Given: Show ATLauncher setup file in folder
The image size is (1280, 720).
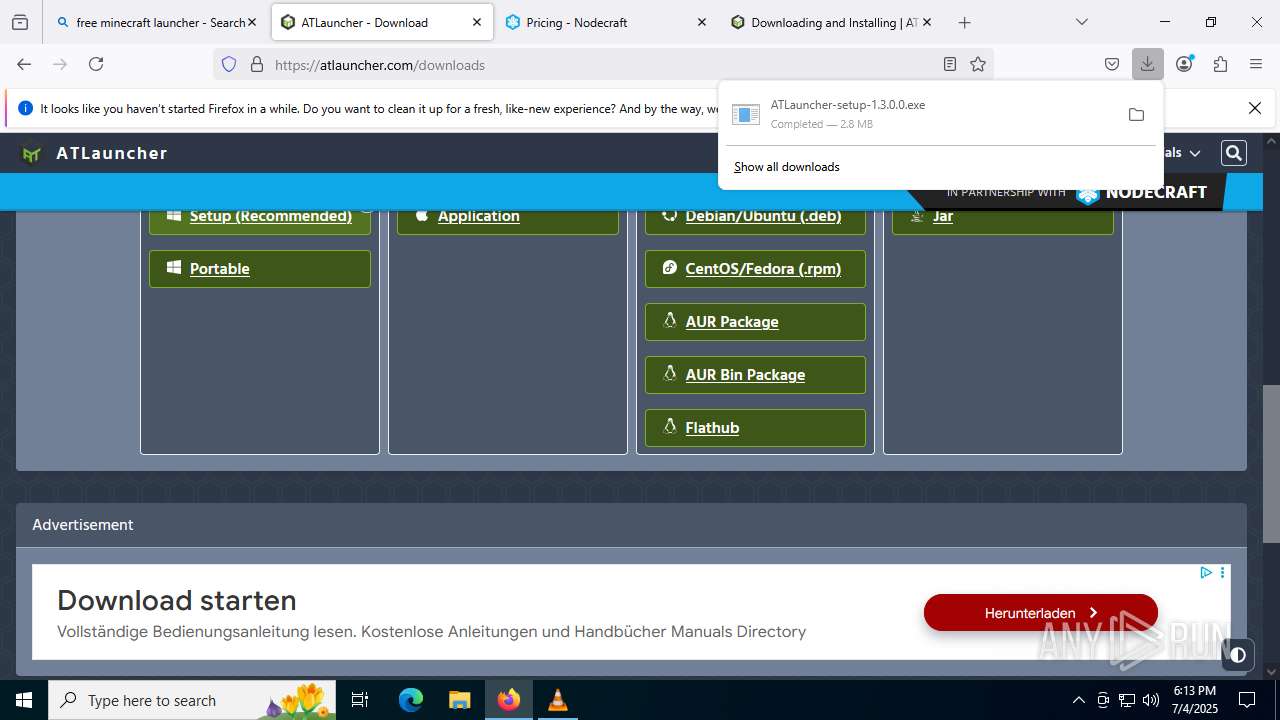Looking at the screenshot, I should (x=1136, y=114).
